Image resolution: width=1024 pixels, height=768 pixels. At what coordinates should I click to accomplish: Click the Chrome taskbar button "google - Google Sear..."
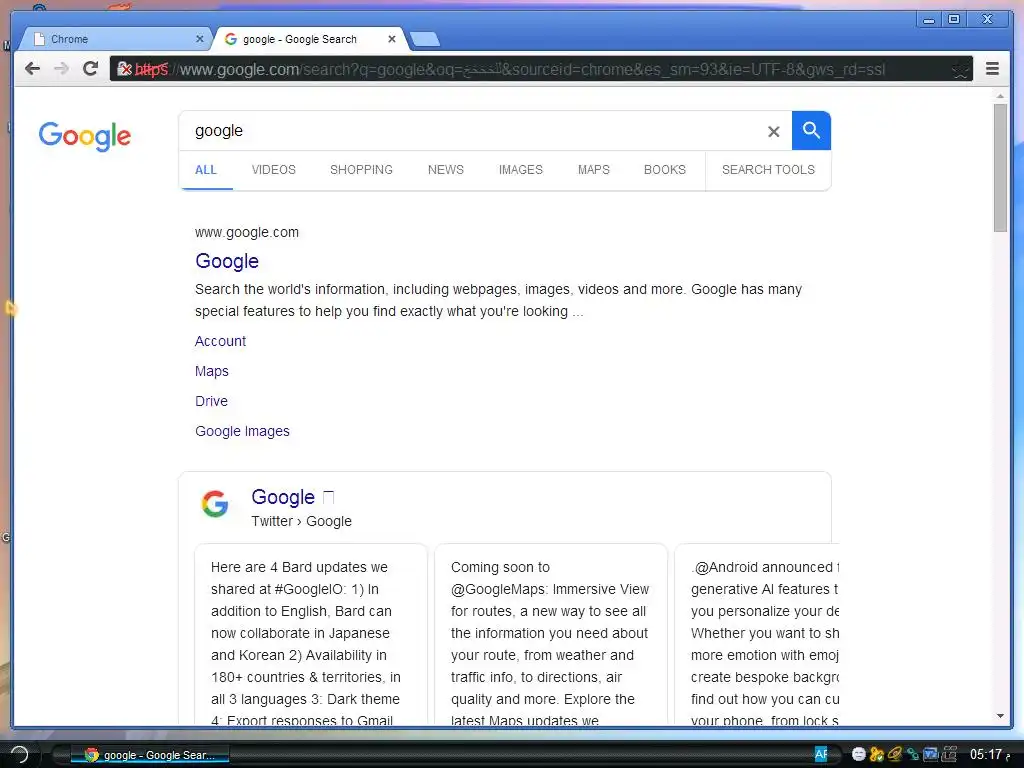point(150,755)
